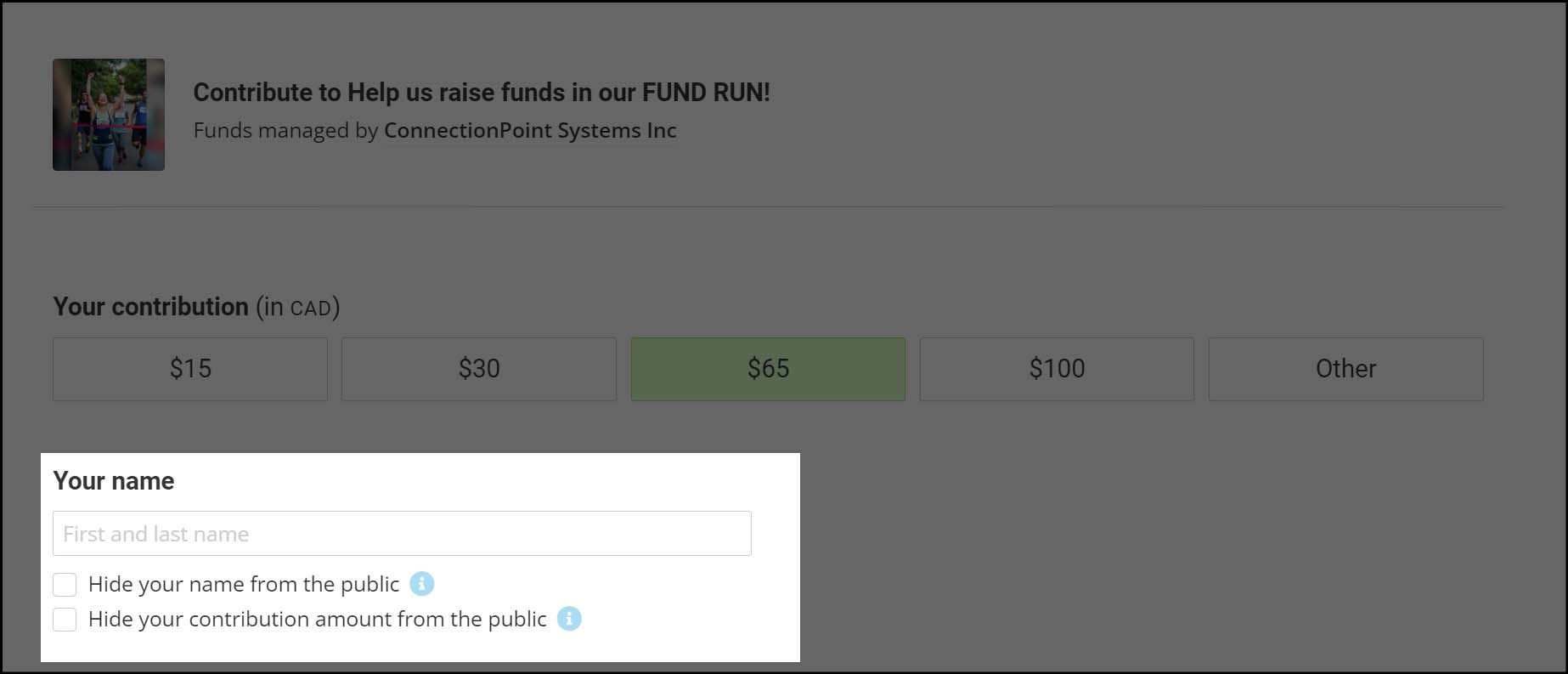1568x674 pixels.
Task: Check the Hide your name checkbox
Action: (x=65, y=585)
